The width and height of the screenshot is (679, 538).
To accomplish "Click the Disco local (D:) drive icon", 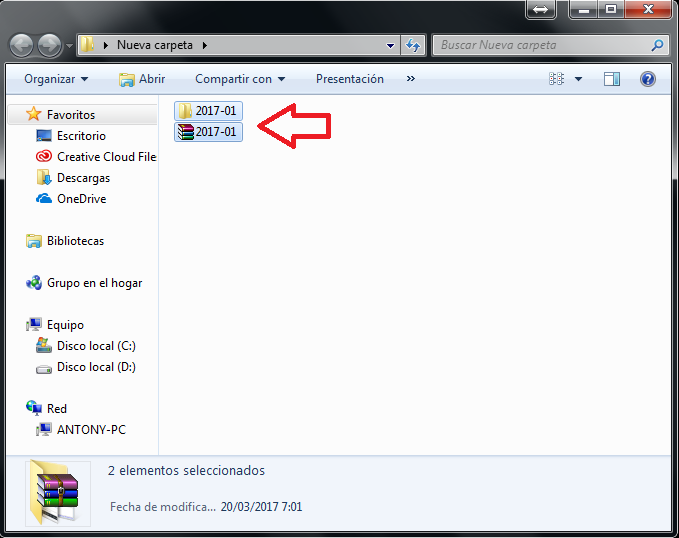I will tap(44, 369).
